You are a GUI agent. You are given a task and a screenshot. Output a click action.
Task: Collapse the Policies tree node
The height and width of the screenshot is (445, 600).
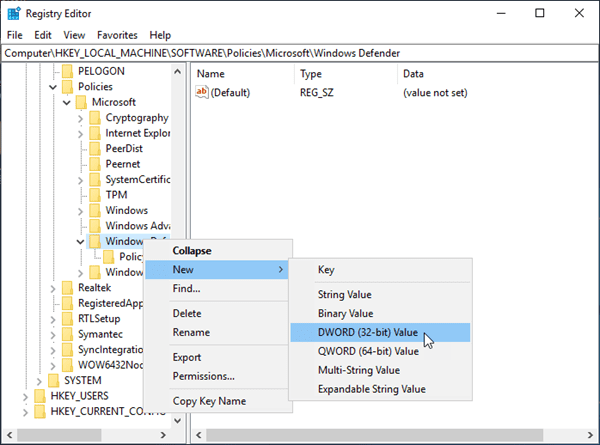(x=53, y=87)
